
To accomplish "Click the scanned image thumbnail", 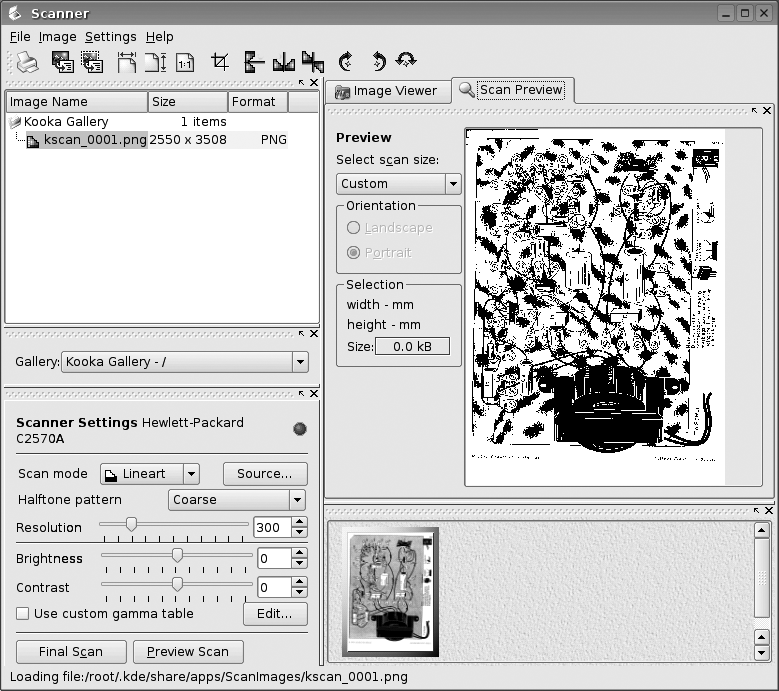I will 390,592.
